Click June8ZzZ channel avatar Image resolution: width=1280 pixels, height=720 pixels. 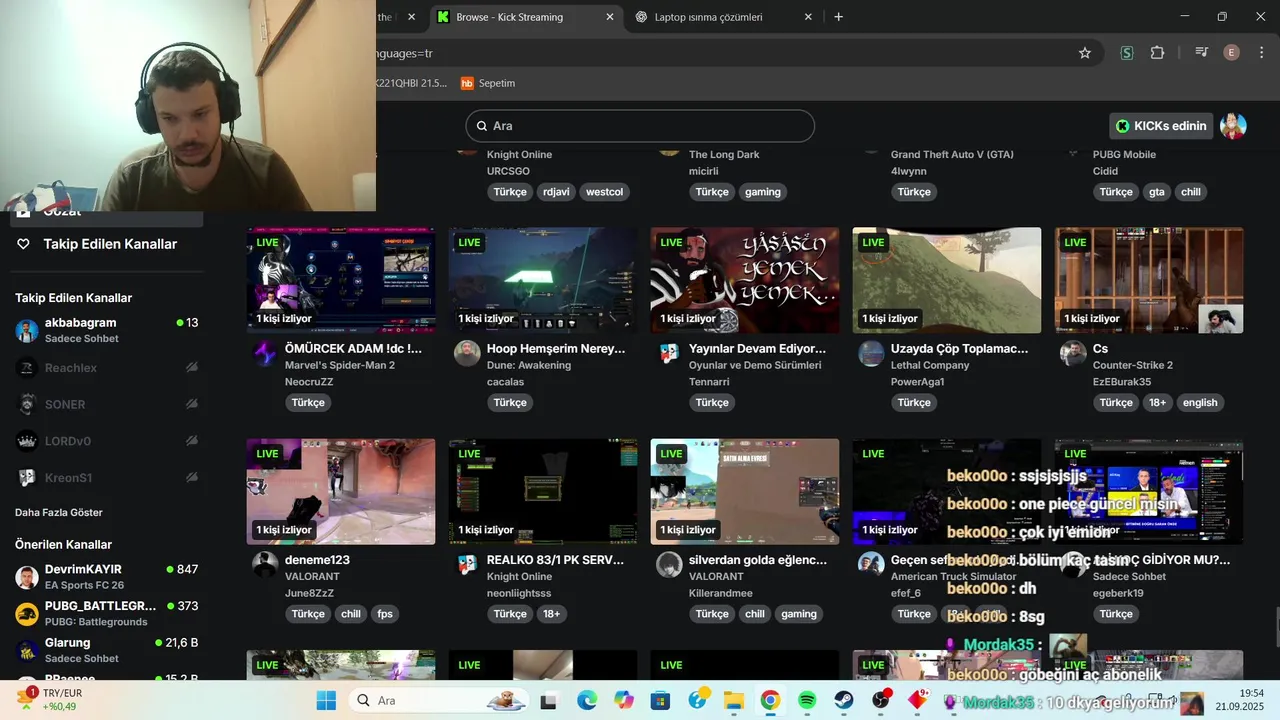tap(265, 564)
